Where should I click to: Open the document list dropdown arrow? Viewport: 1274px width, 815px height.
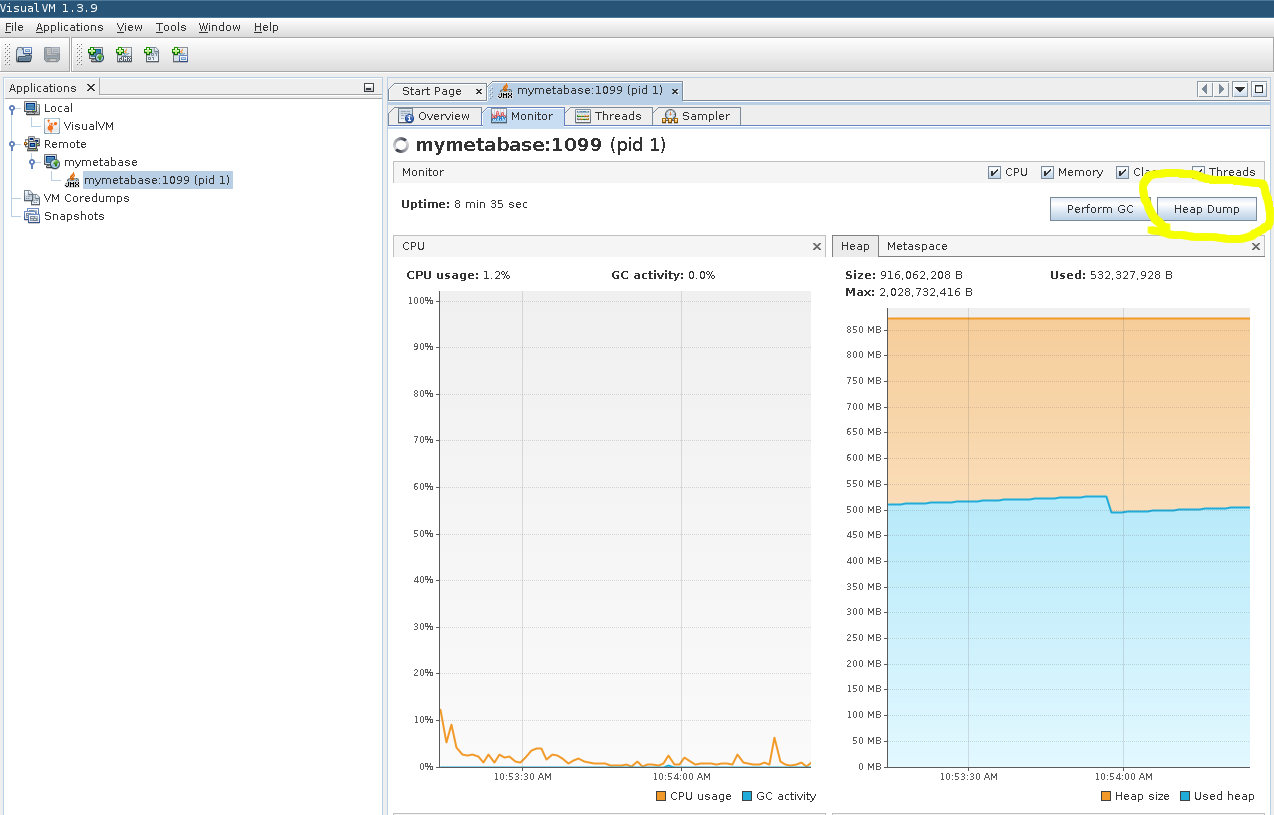(1240, 89)
